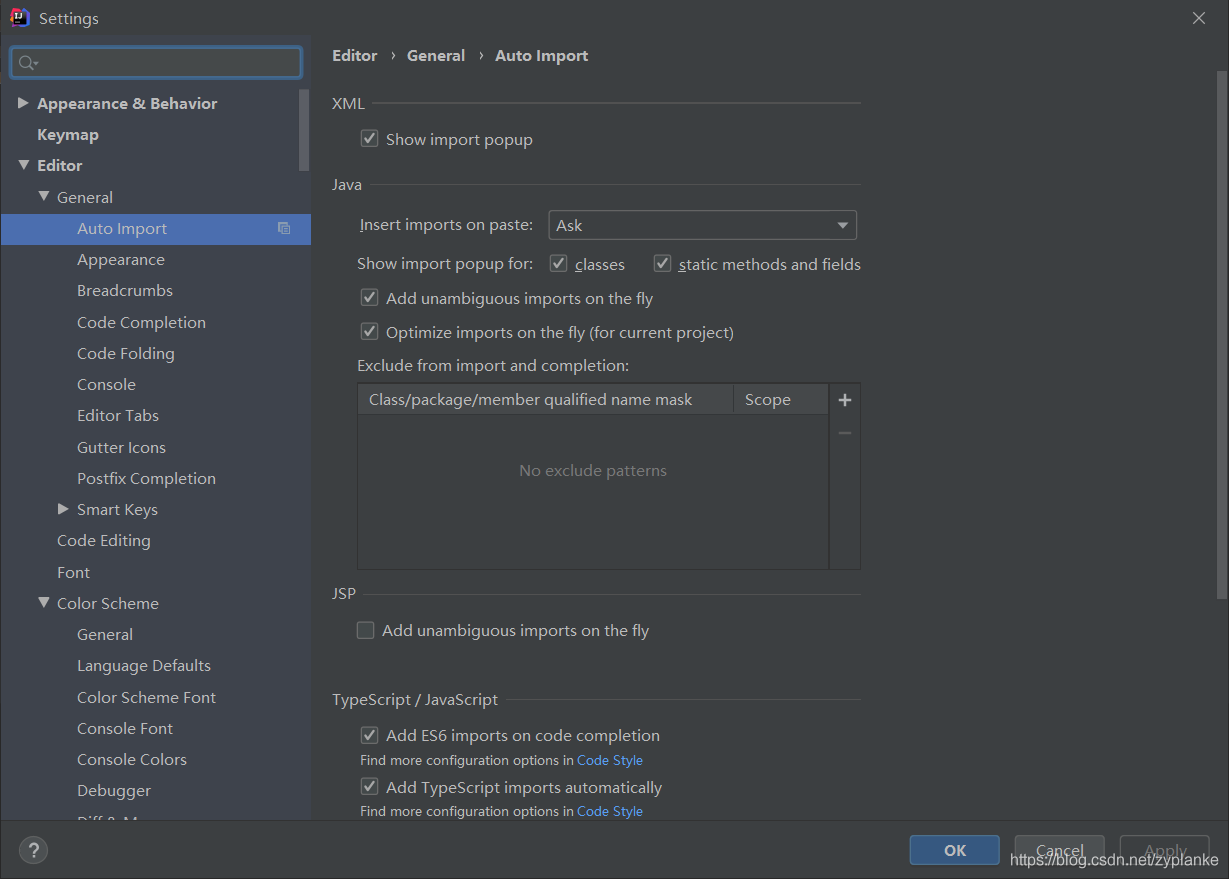Viewport: 1229px width, 879px height.
Task: Click General in the breadcrumb path
Action: 436,55
